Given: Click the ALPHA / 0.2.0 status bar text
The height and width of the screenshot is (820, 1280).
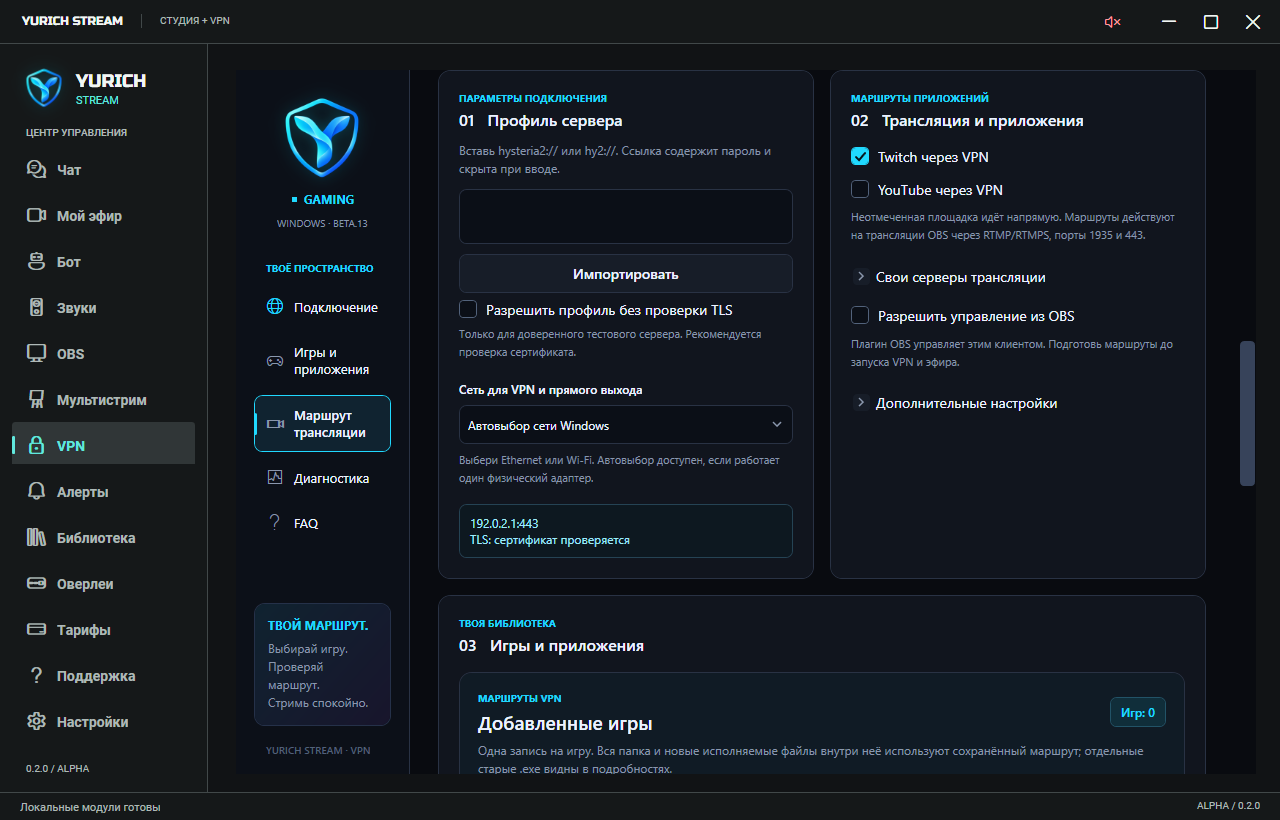Looking at the screenshot, I should click(1228, 806).
